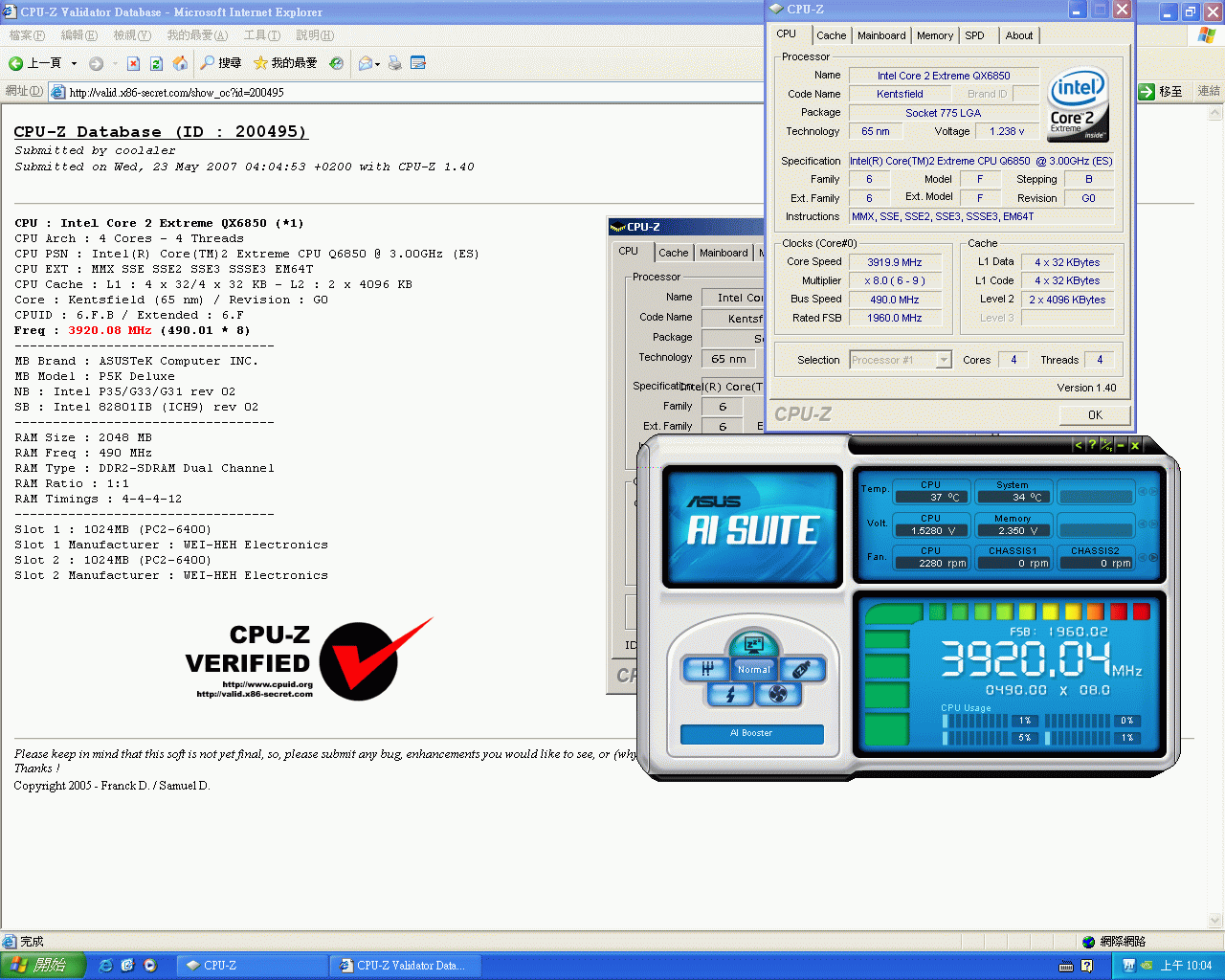Click the probe icon left of Normal button
The width and height of the screenshot is (1225, 980).
(x=706, y=669)
